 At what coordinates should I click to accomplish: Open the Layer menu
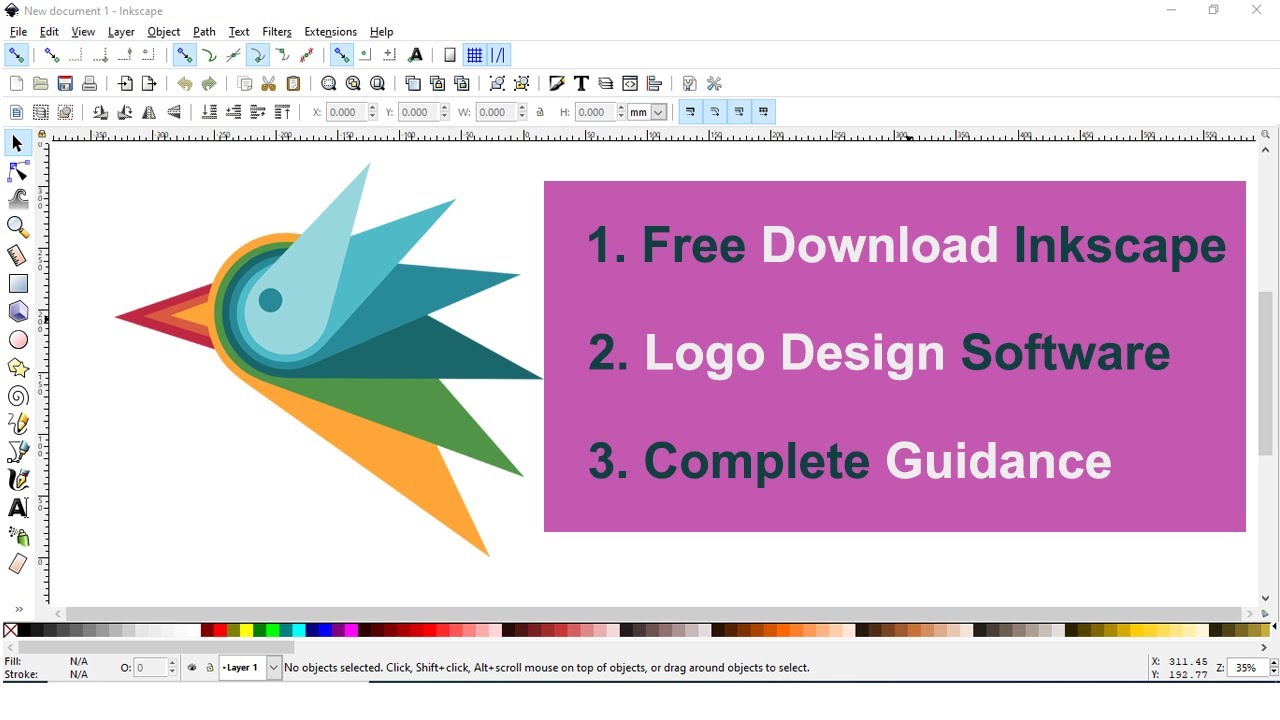coord(121,32)
